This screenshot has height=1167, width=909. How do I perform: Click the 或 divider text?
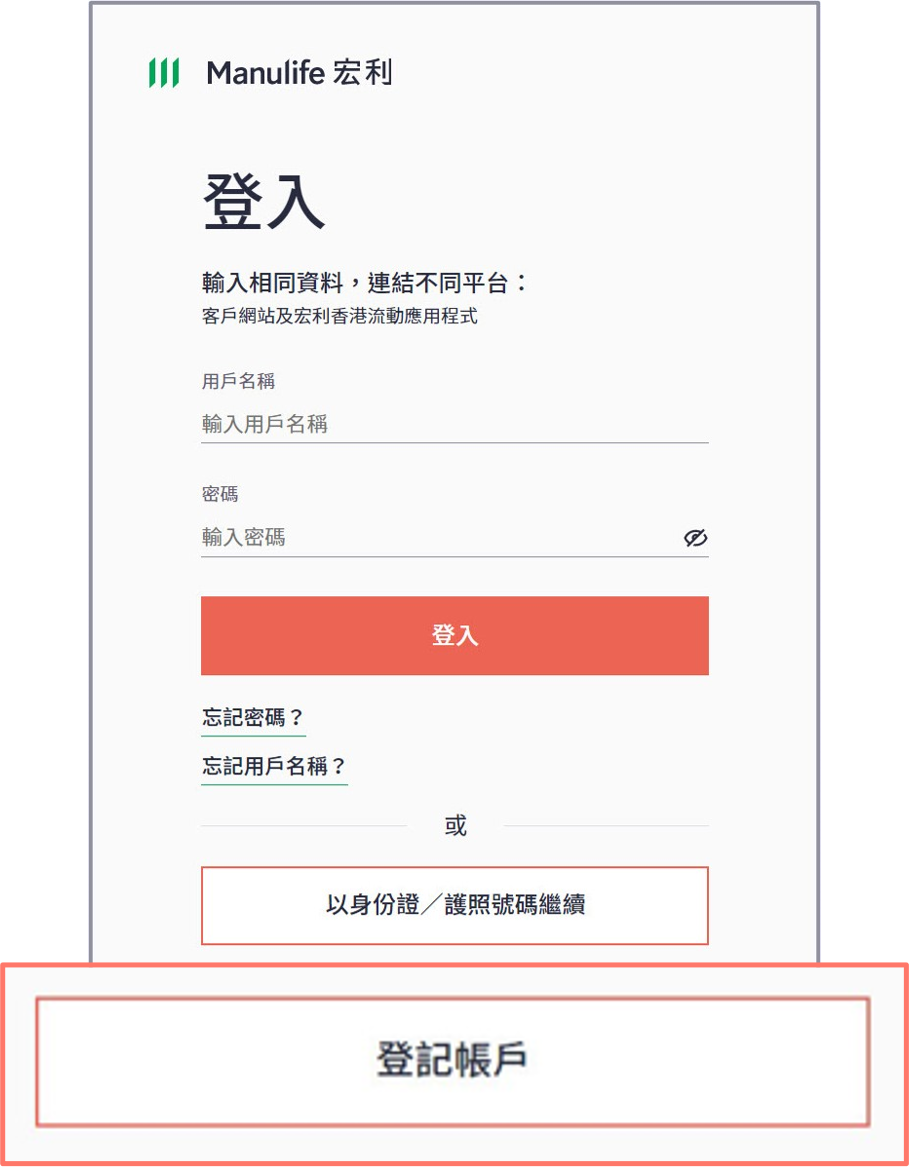[x=455, y=825]
